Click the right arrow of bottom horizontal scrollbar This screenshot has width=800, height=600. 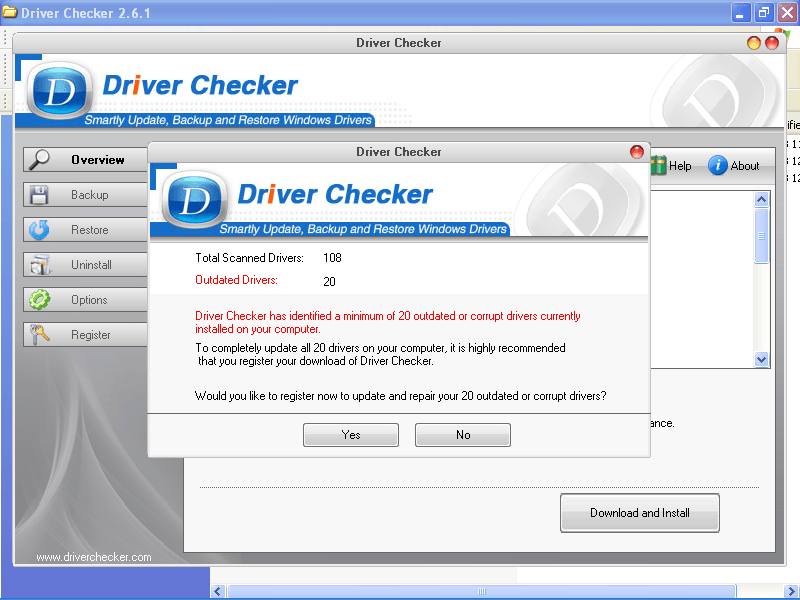coord(791,592)
